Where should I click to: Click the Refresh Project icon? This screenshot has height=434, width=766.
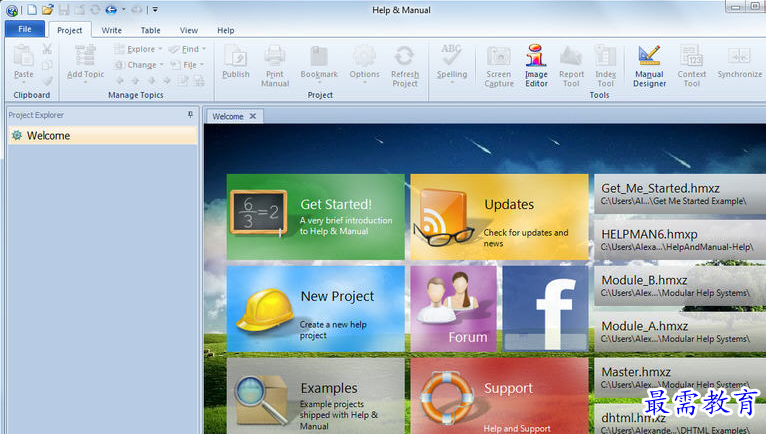pyautogui.click(x=404, y=56)
